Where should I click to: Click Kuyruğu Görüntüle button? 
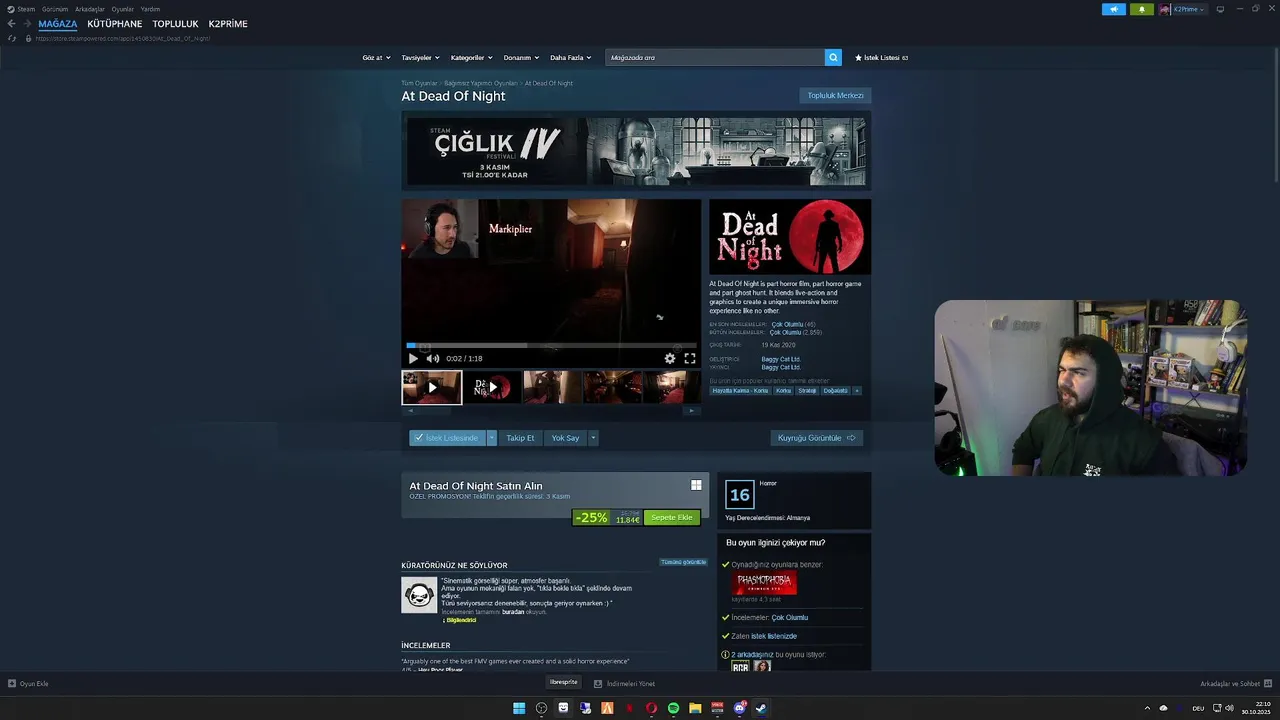click(x=817, y=438)
